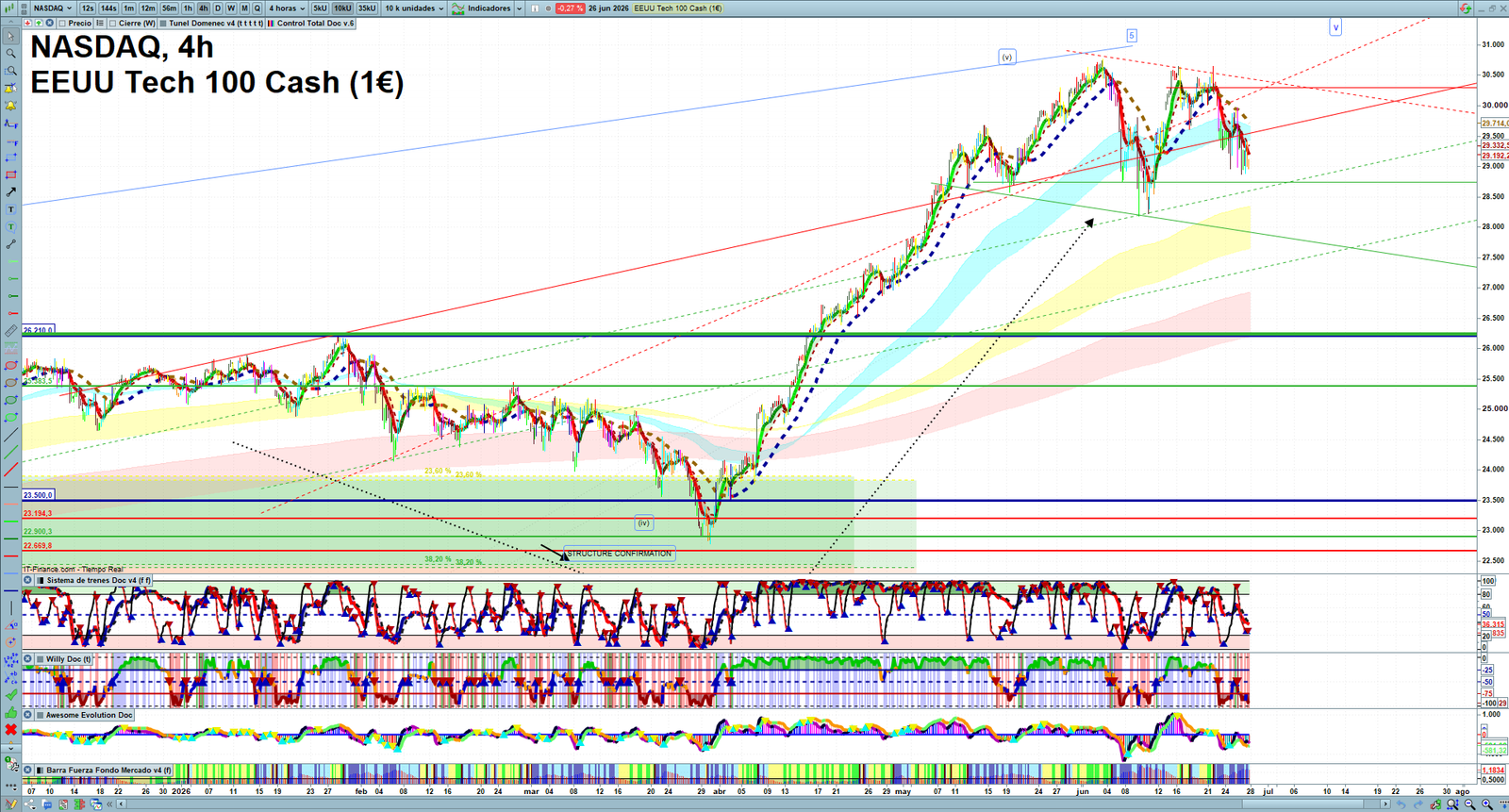The height and width of the screenshot is (812, 1509).
Task: Open the 10 k unidades dropdown
Action: pos(413,8)
